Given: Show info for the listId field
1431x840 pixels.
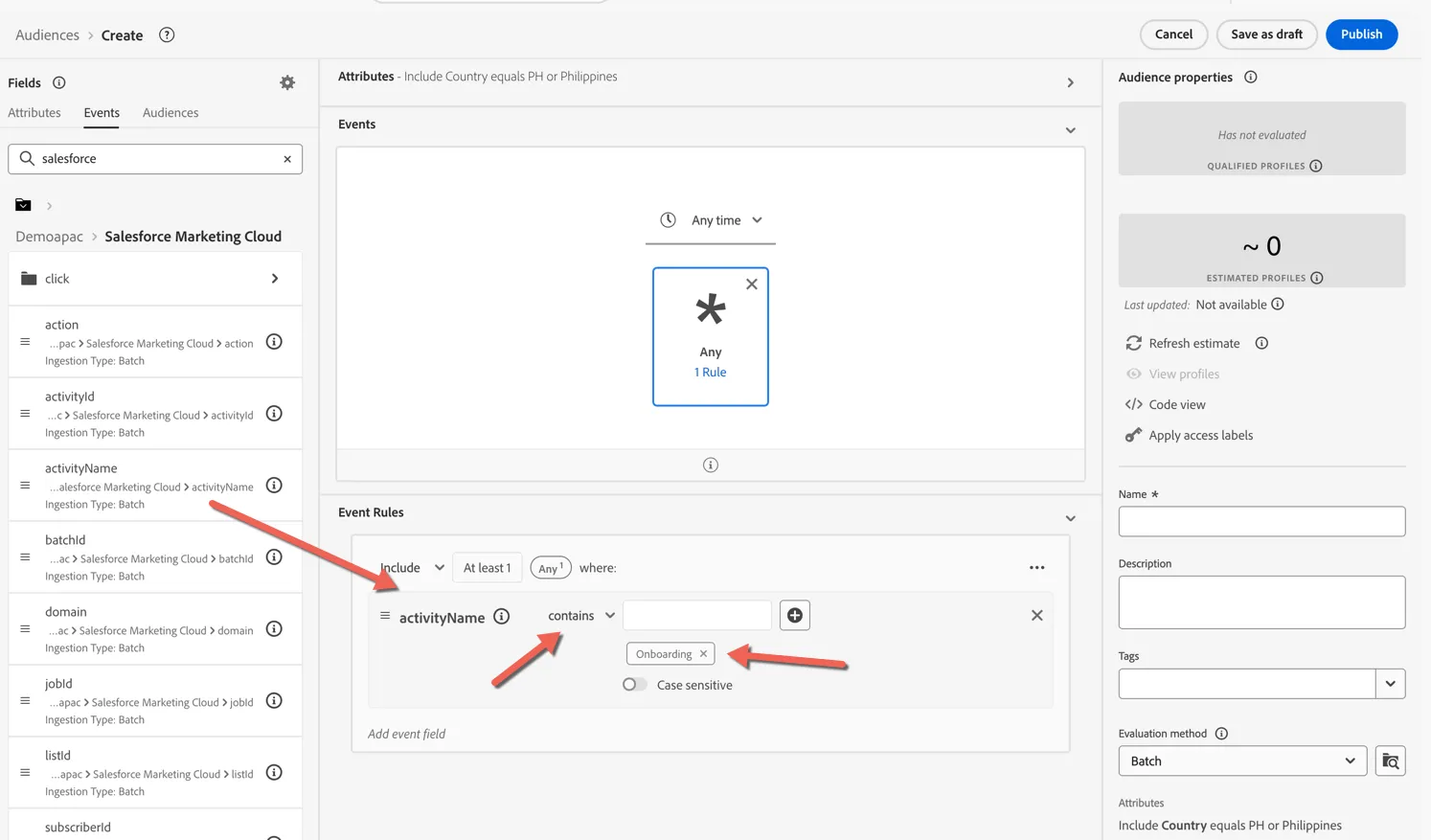Looking at the screenshot, I should [274, 773].
